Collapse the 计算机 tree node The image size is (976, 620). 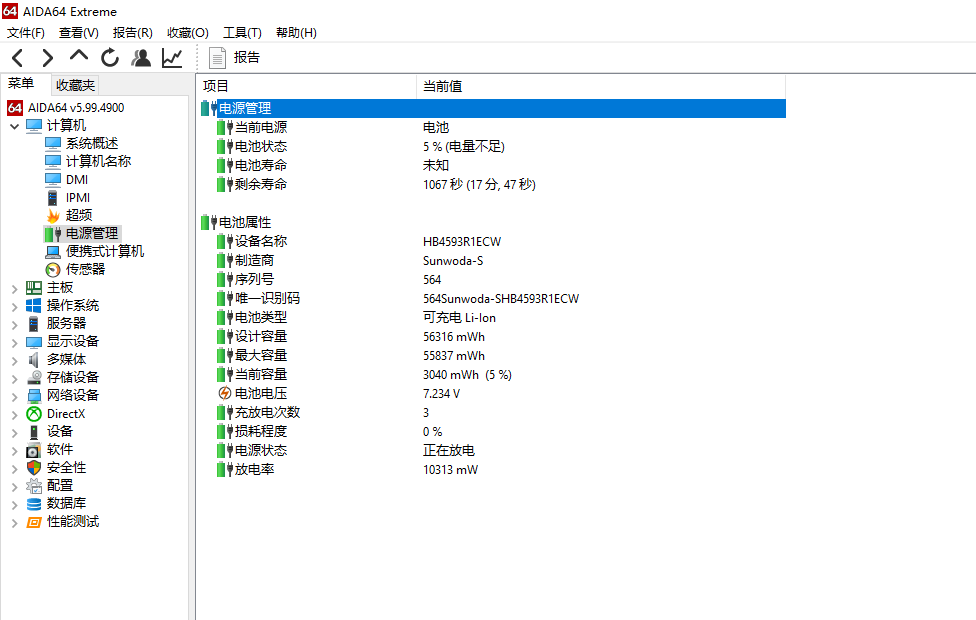15,126
